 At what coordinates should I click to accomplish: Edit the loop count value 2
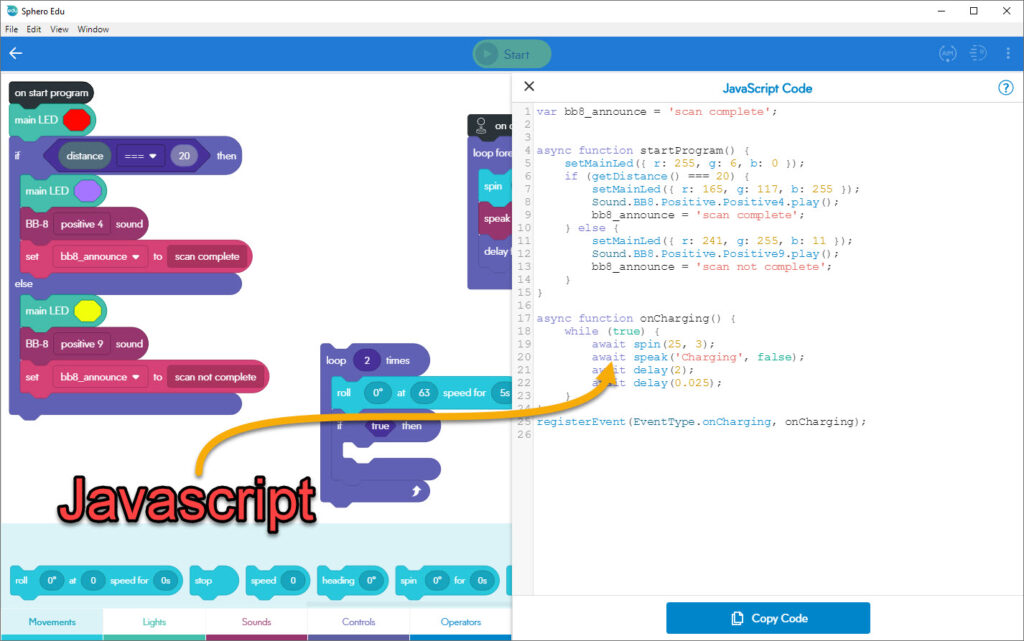(x=367, y=360)
